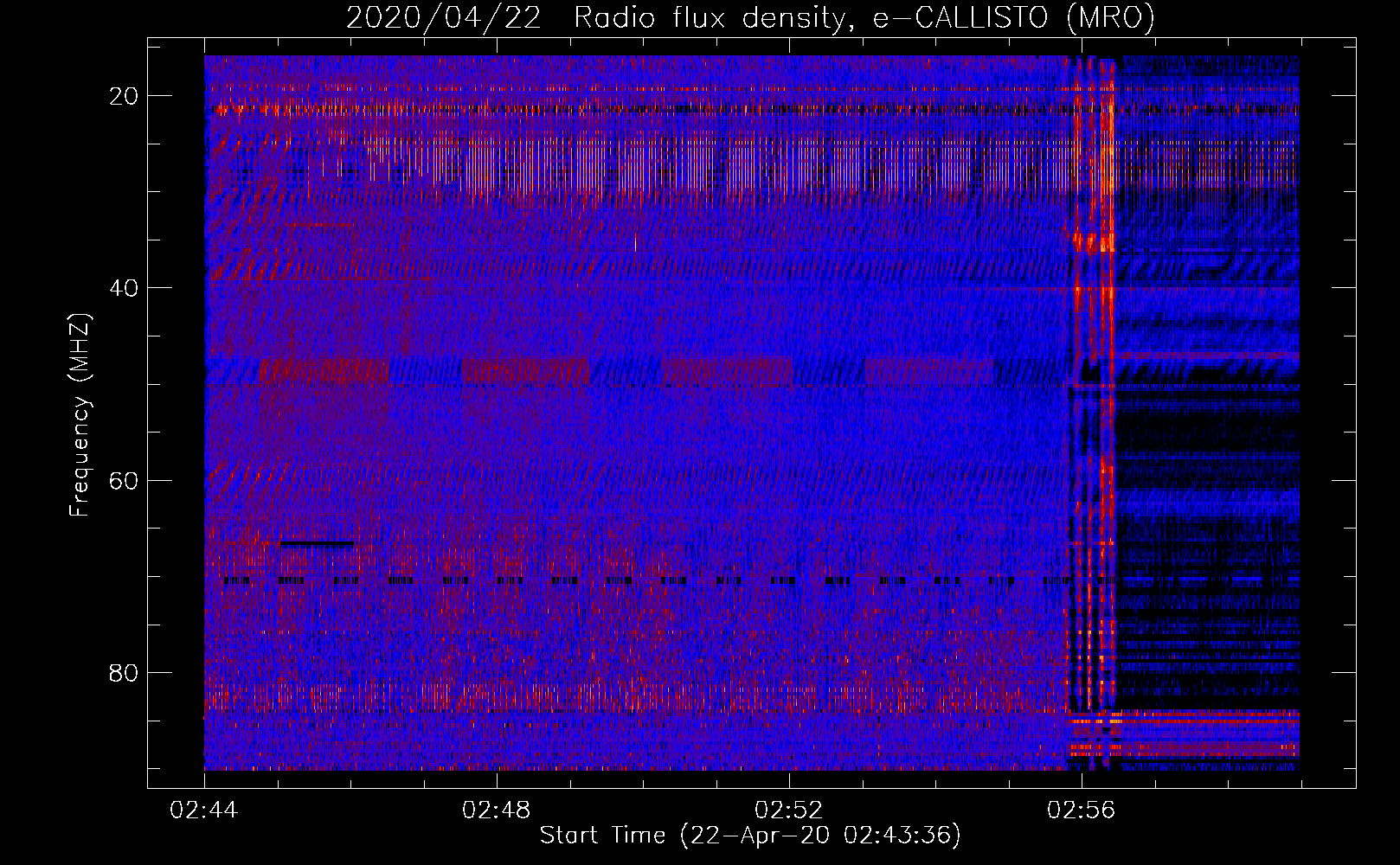Click the 40 frequency tick label
The width and height of the screenshot is (1400, 865).
click(125, 288)
